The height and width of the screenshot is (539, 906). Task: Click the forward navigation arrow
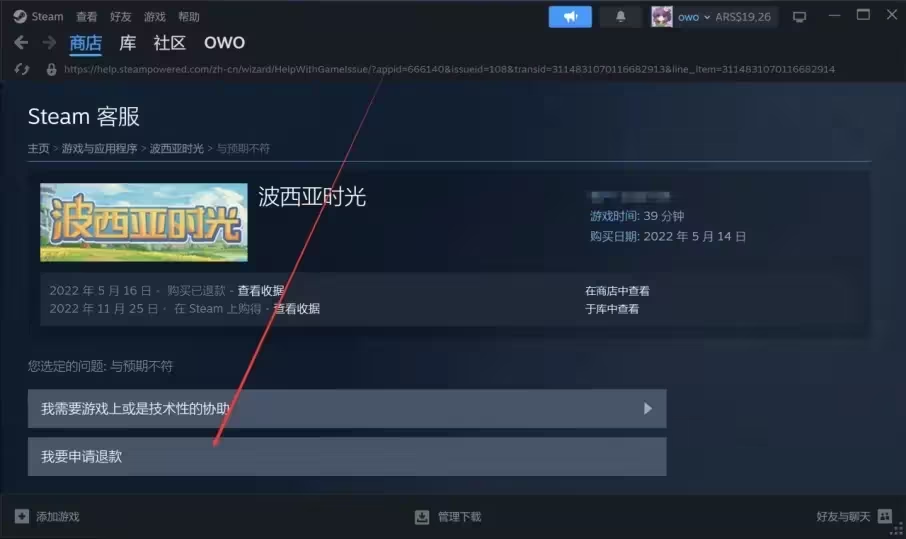(49, 42)
